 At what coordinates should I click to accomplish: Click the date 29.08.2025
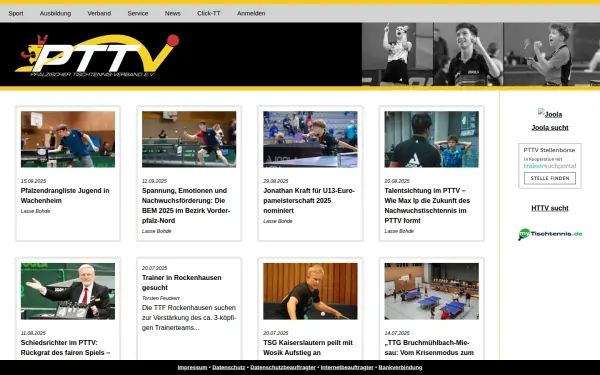click(276, 181)
